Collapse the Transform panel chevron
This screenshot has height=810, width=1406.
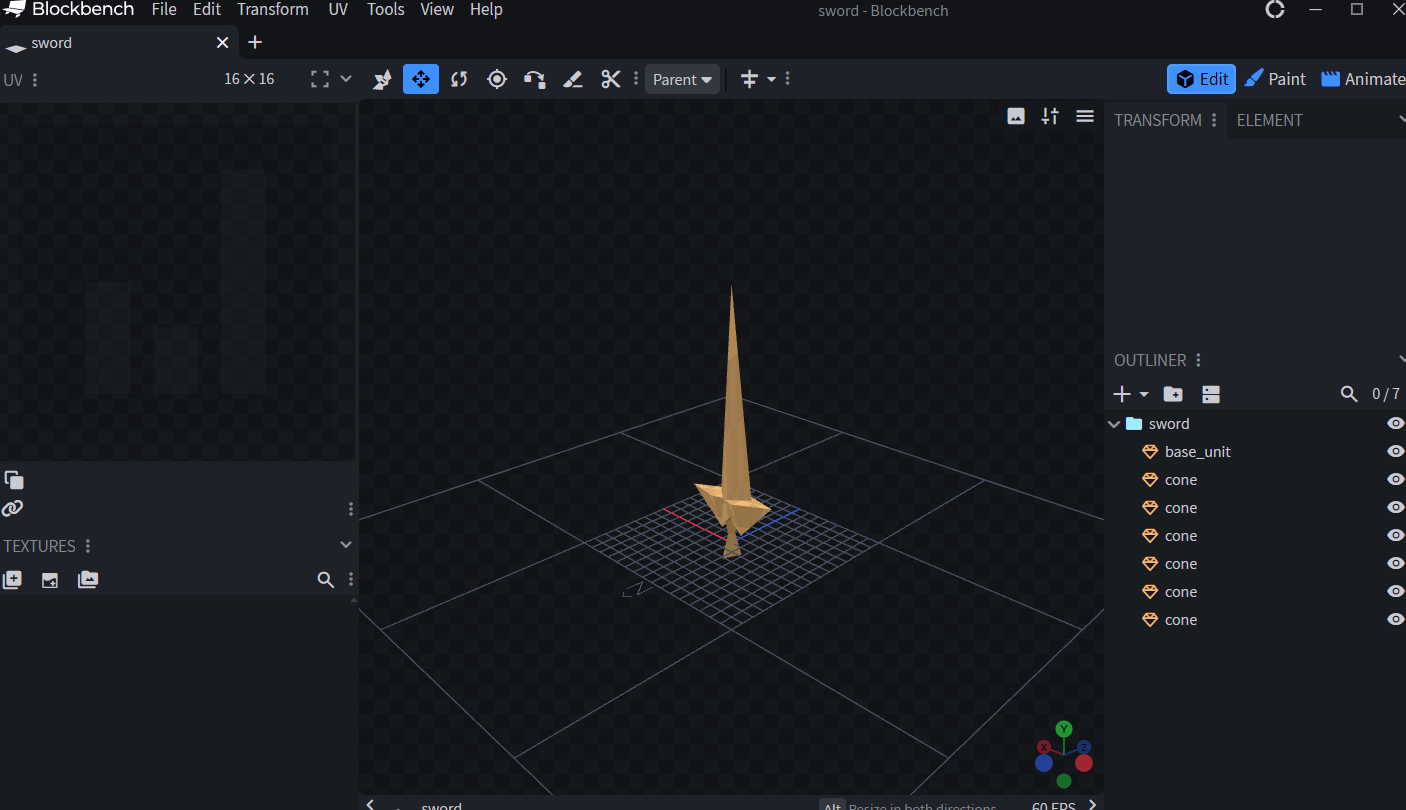pyautogui.click(x=1401, y=119)
